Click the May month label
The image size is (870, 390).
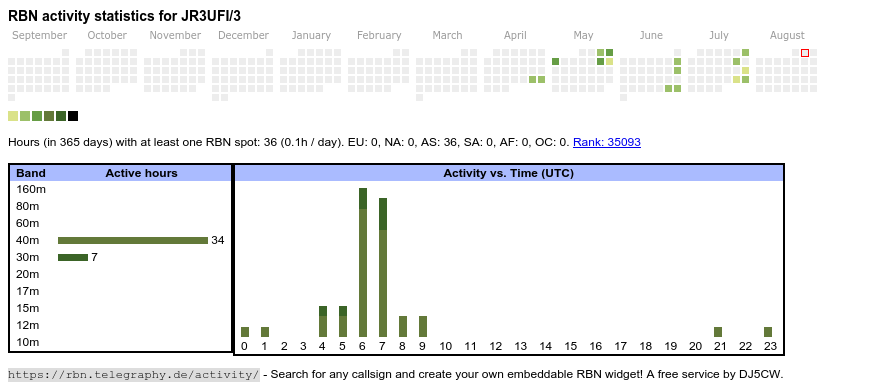pyautogui.click(x=583, y=36)
